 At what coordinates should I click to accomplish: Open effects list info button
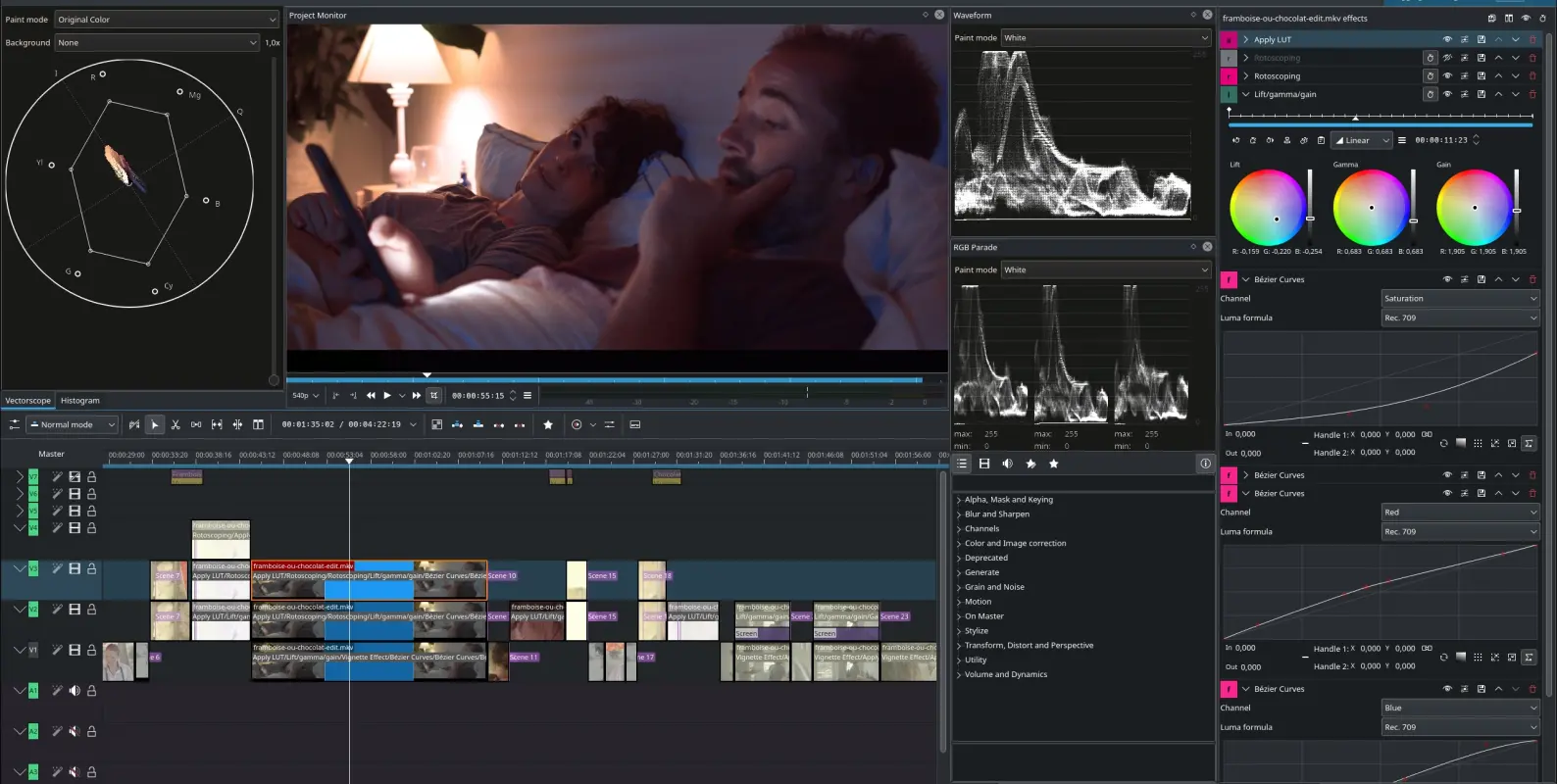pos(1205,464)
